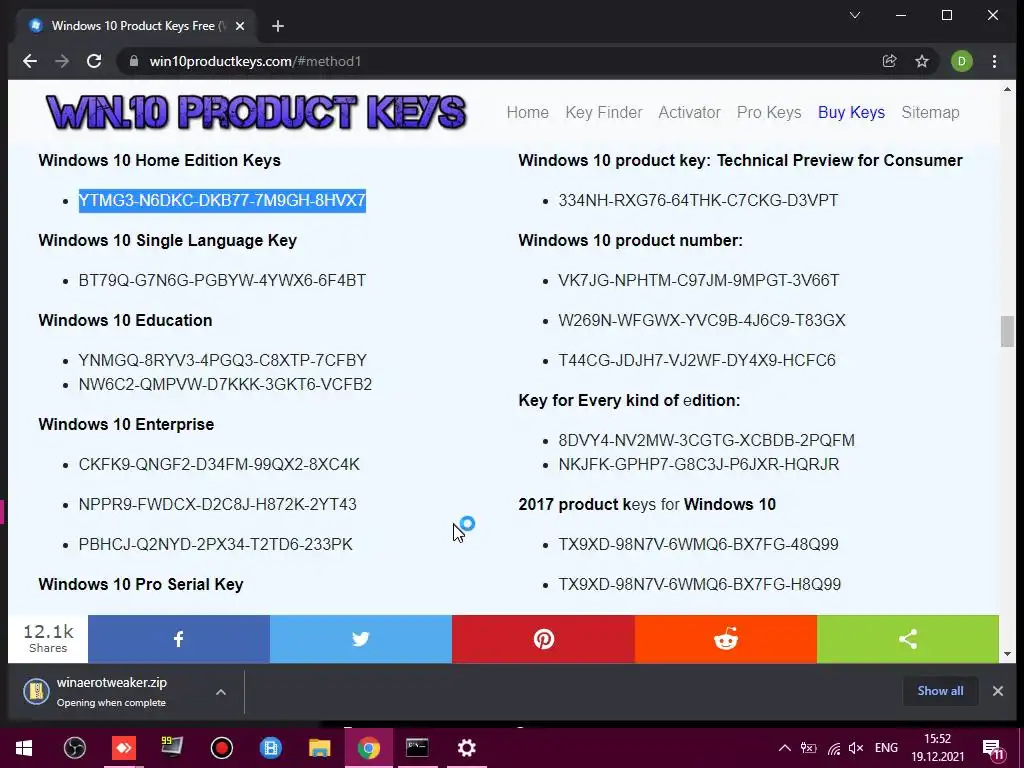
Task: Click the browser forward arrow
Action: (62, 61)
